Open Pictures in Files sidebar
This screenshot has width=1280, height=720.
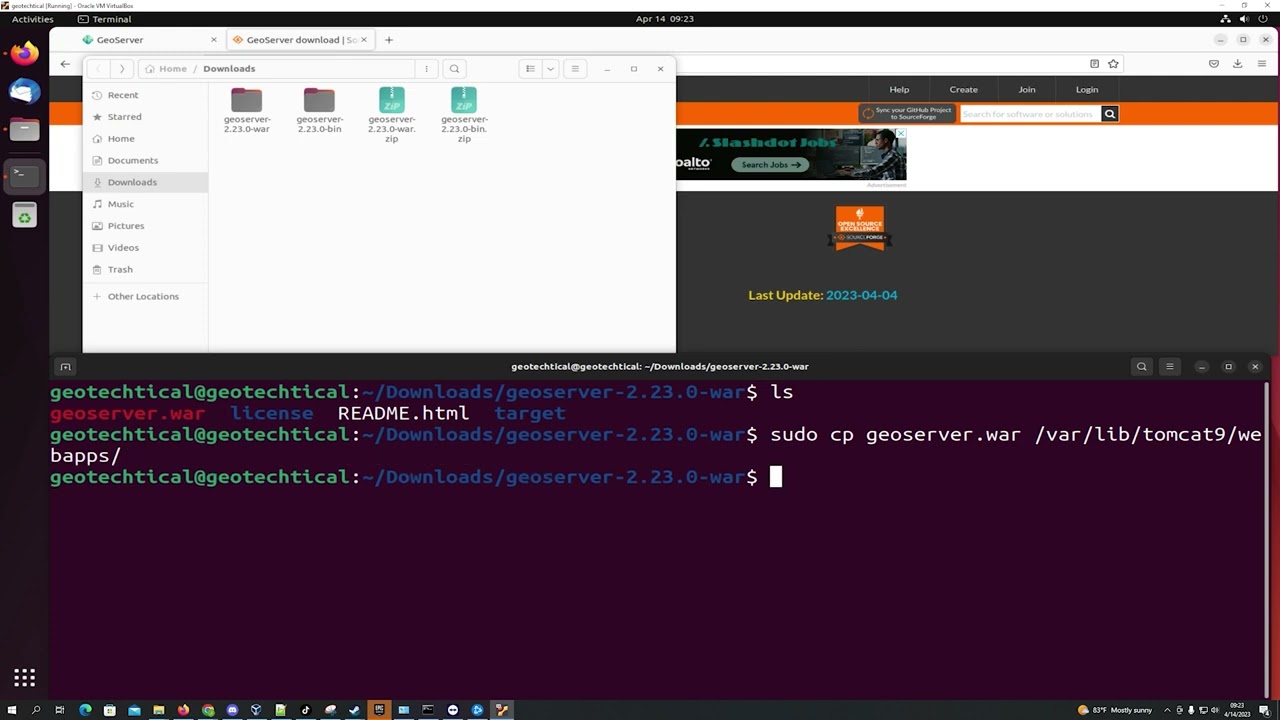tap(145, 226)
